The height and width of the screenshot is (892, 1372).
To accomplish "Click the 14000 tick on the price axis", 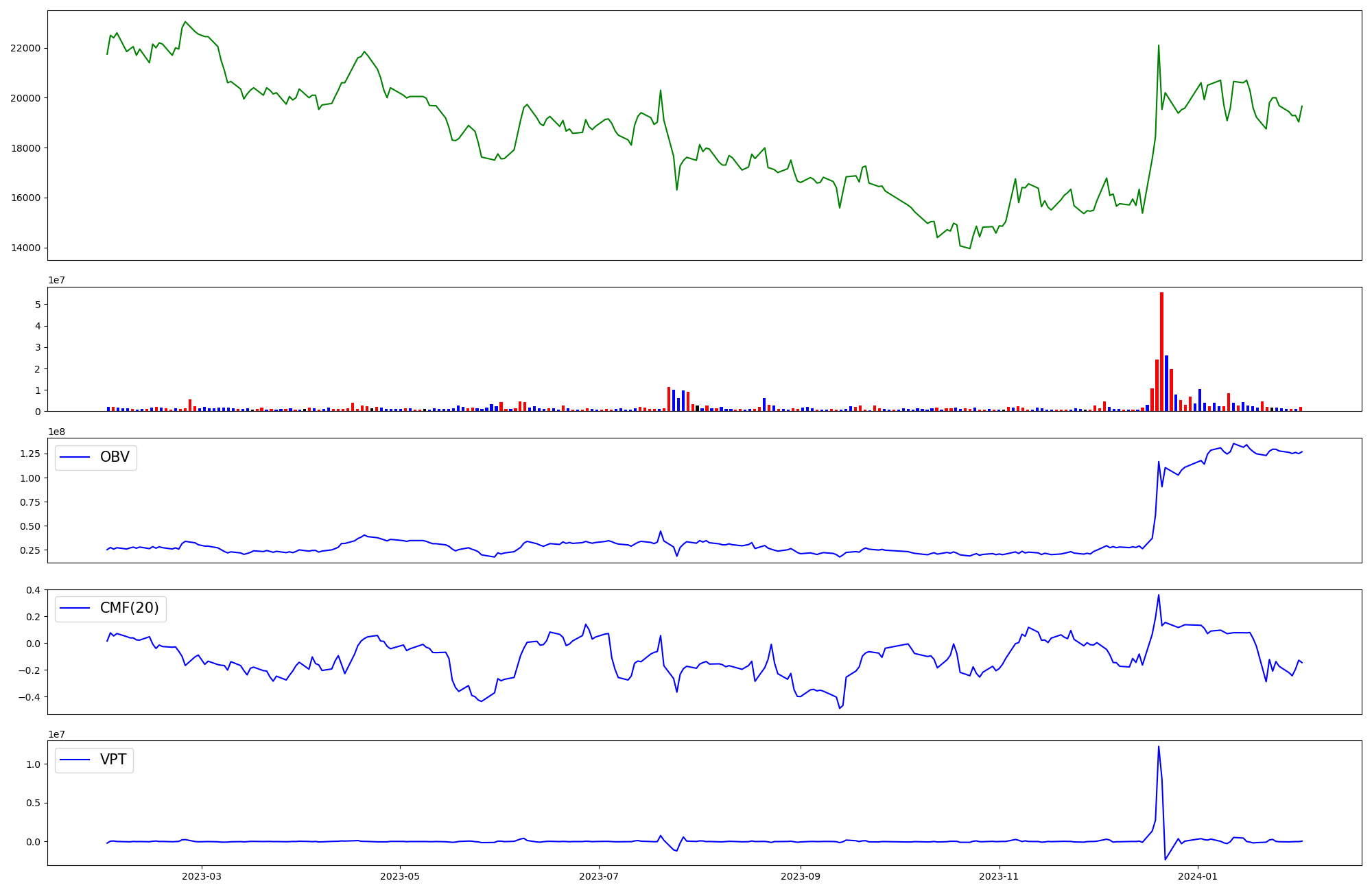I will click(x=25, y=248).
